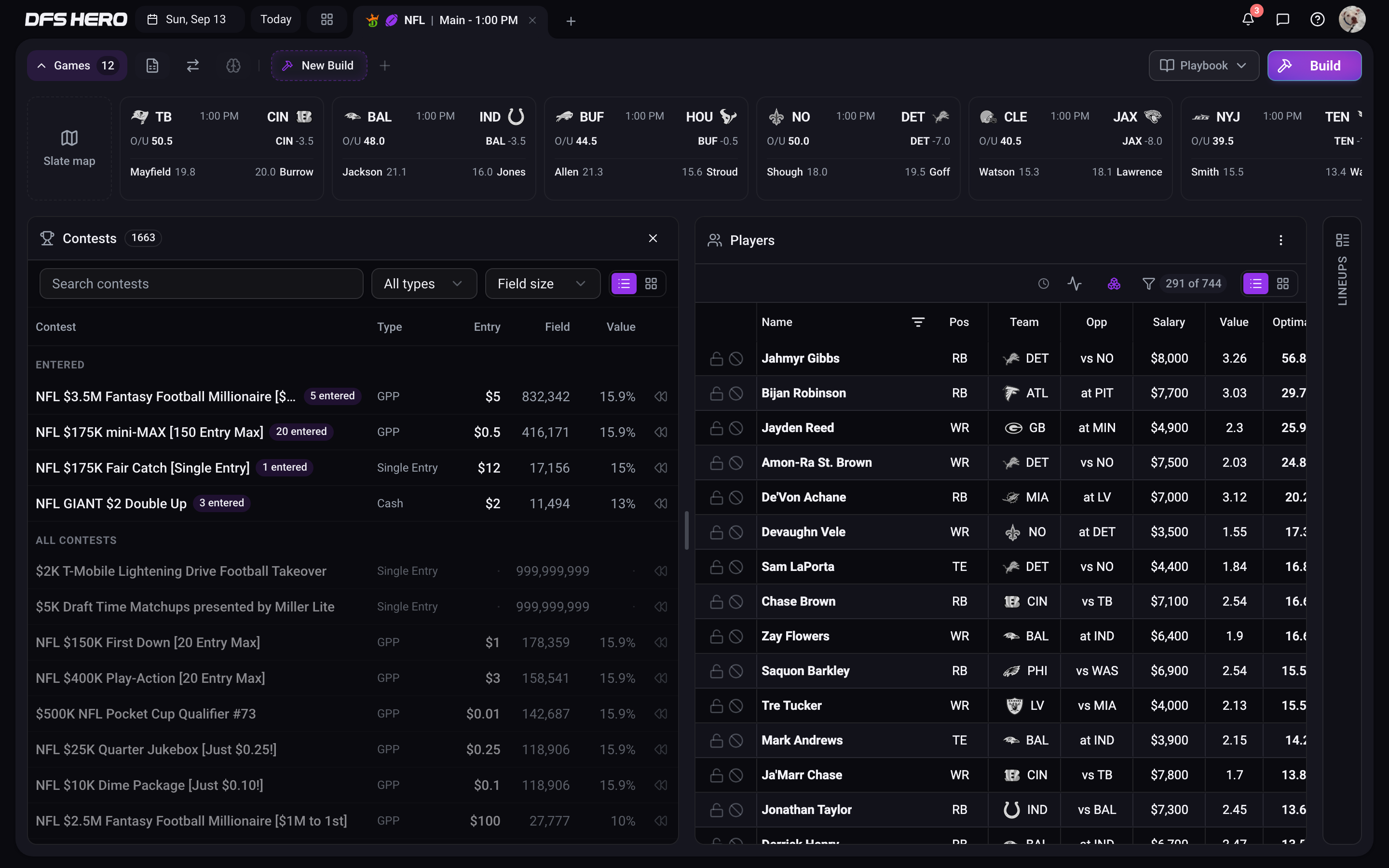Open the document notes icon beside Games
Viewport: 1389px width, 868px height.
pos(152,66)
